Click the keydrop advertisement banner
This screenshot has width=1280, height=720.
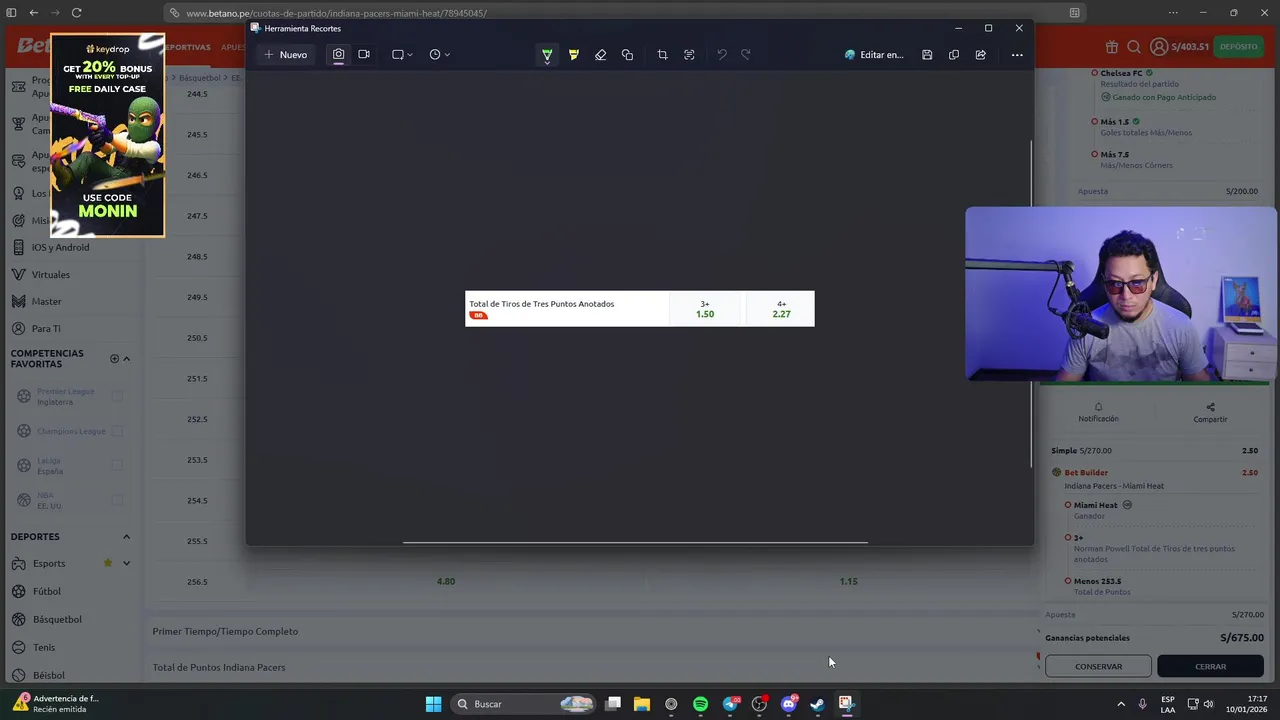click(x=107, y=135)
